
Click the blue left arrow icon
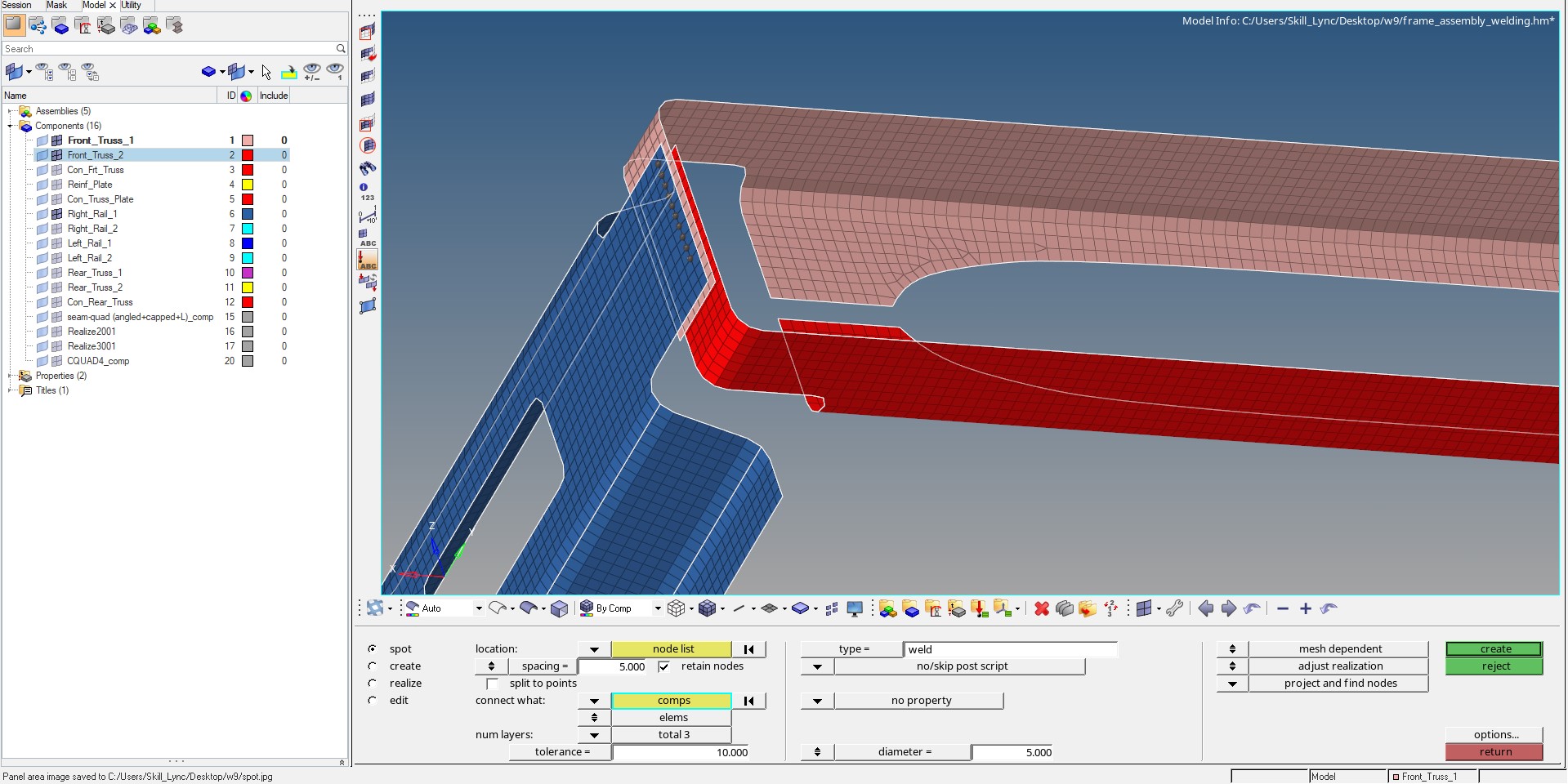[x=1205, y=609]
